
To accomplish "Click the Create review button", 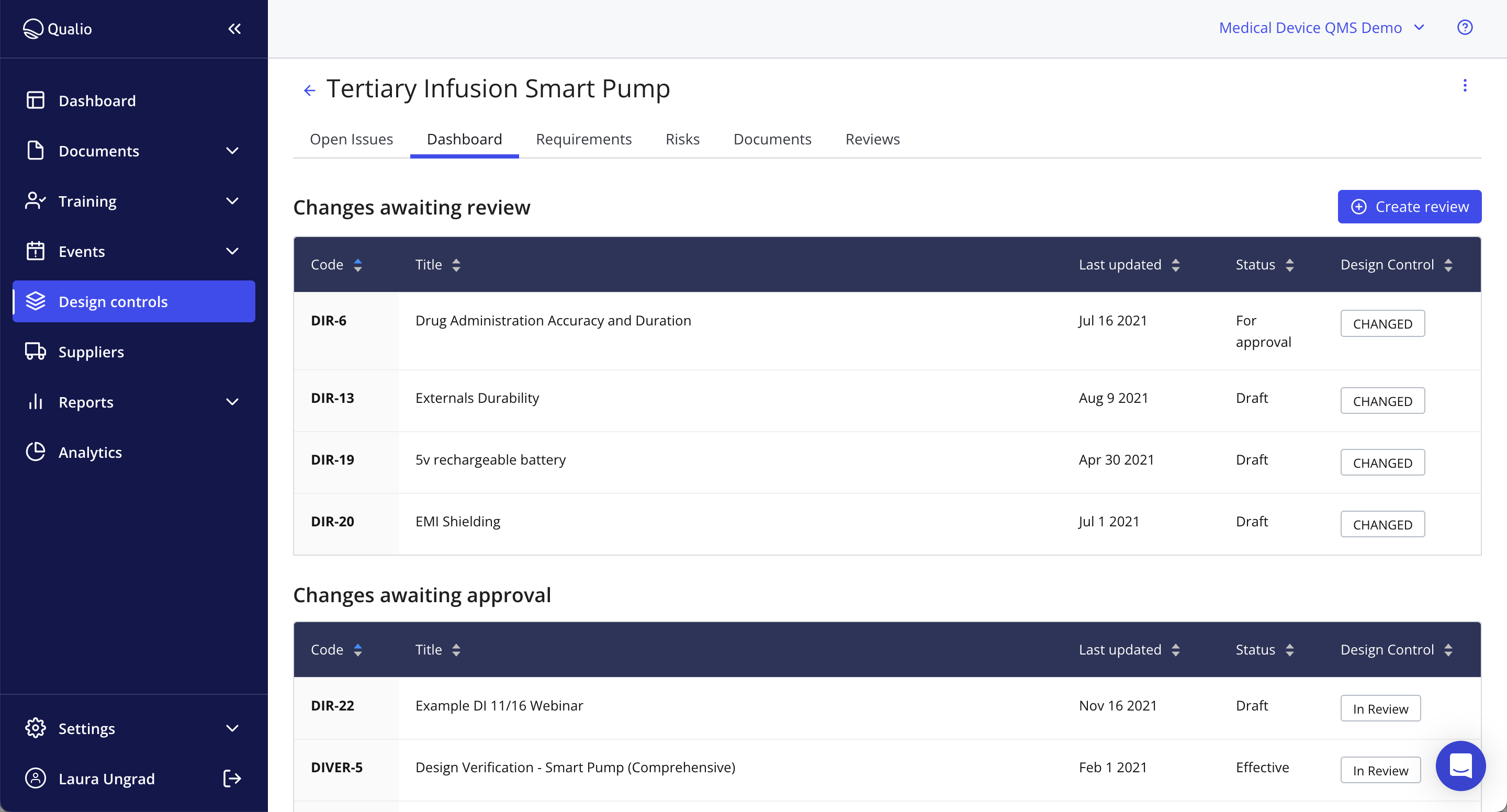I will click(1409, 207).
